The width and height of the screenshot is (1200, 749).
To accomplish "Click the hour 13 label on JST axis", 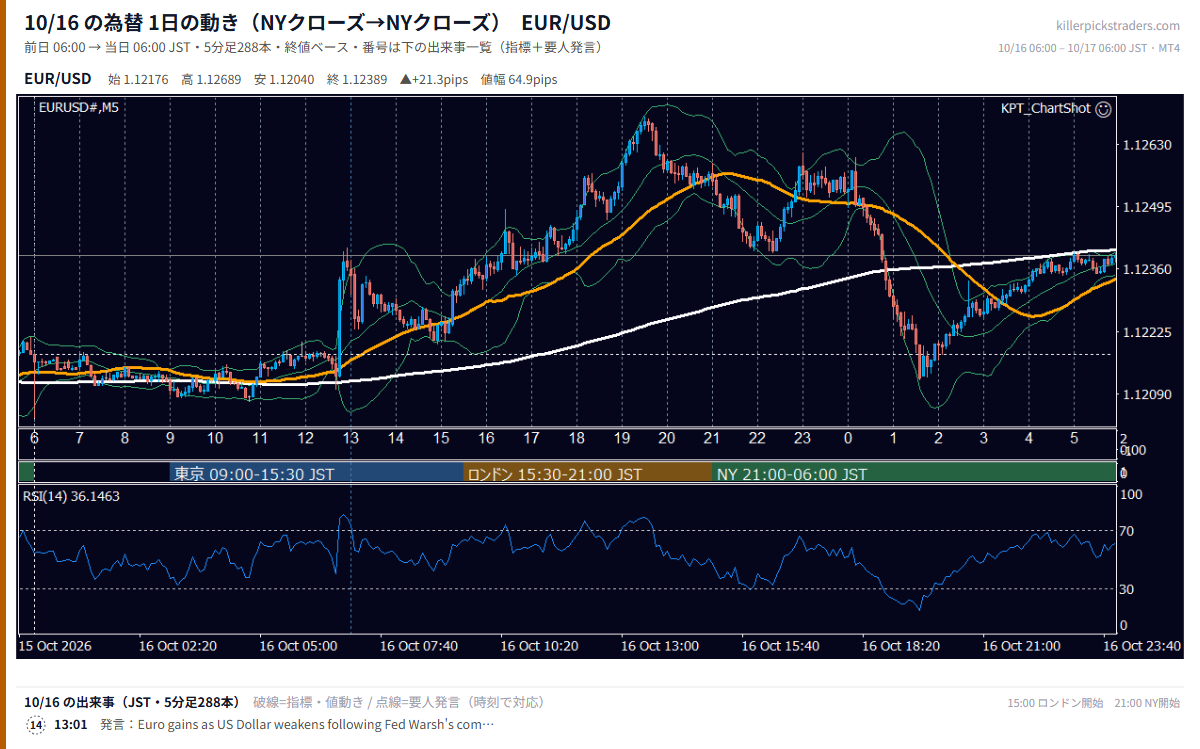I will [350, 438].
